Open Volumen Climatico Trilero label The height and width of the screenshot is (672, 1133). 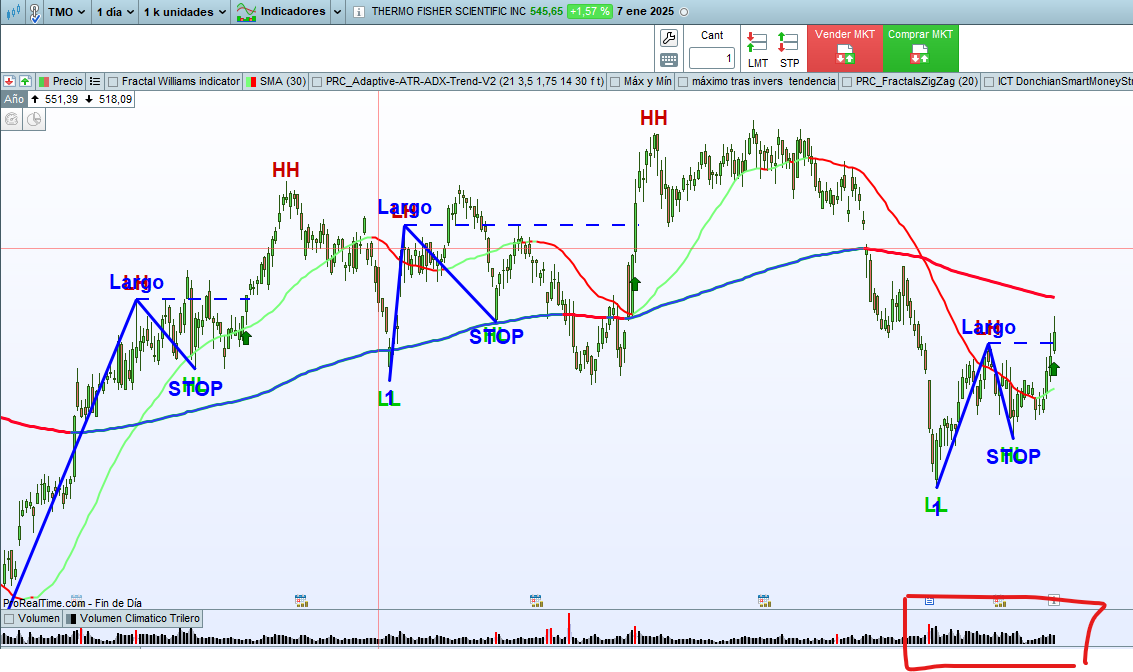point(139,619)
